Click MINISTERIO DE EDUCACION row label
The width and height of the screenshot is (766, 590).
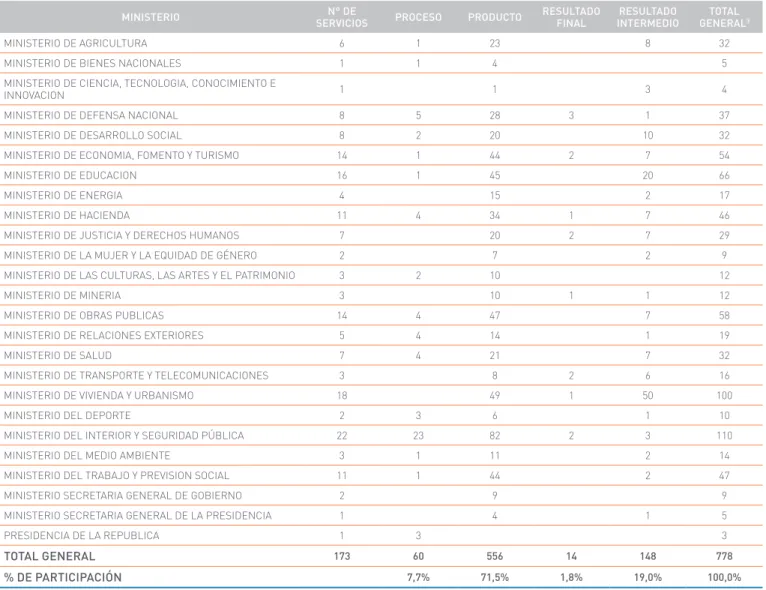70,175
